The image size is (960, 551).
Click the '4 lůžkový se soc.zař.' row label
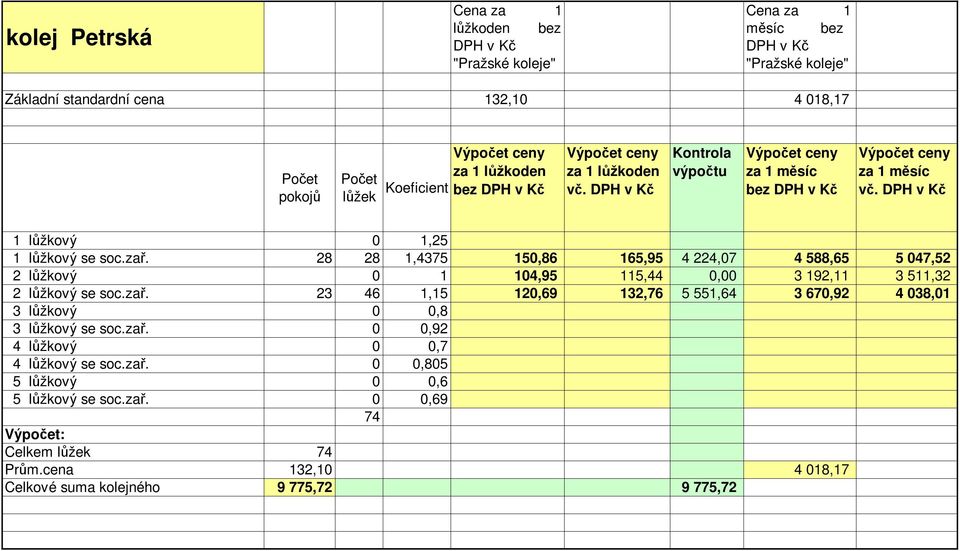(x=81, y=364)
